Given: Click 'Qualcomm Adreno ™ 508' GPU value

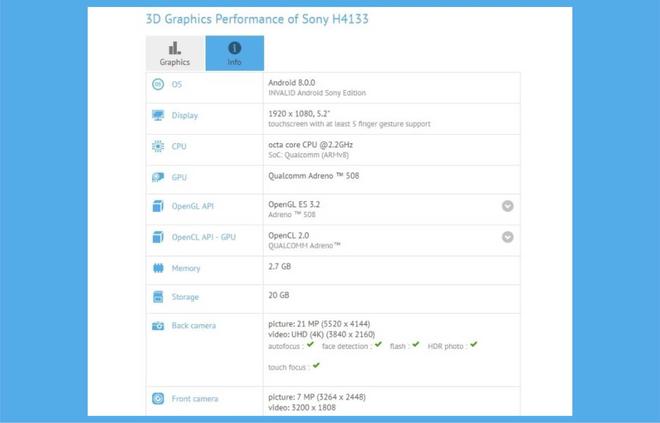Looking at the screenshot, I should tap(314, 176).
